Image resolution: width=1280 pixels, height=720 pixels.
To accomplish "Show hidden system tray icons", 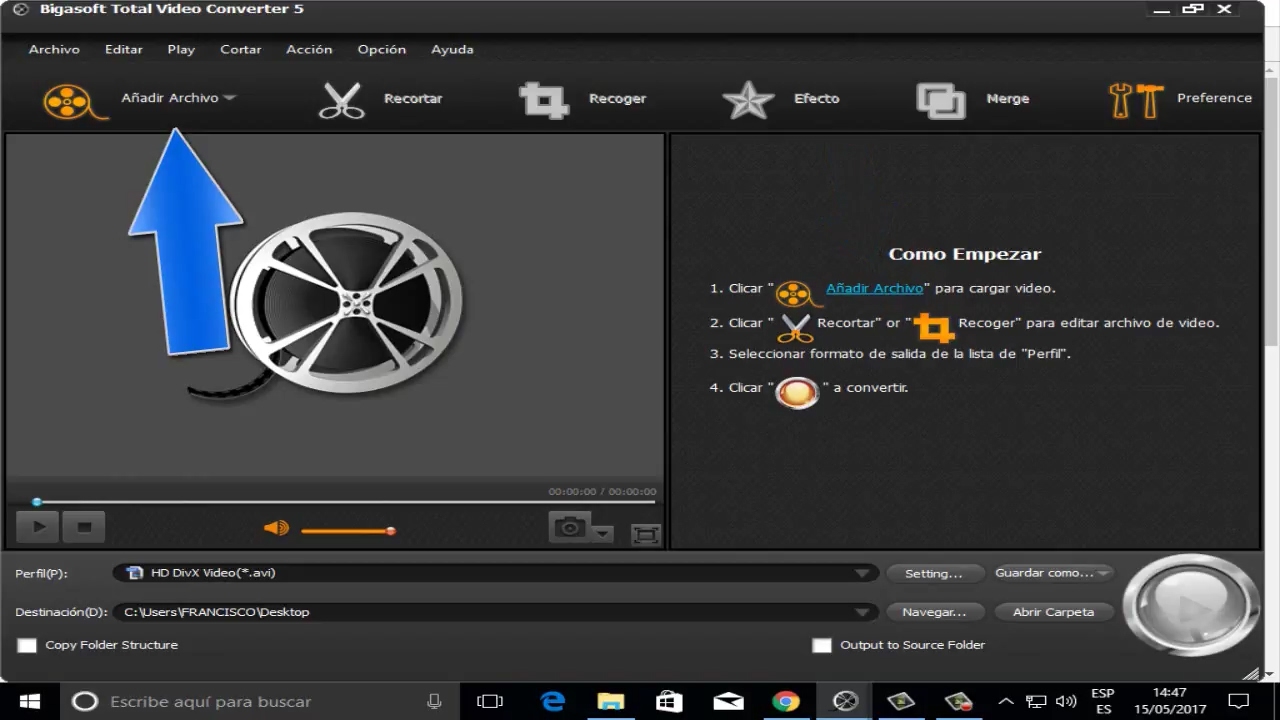I will click(1007, 701).
